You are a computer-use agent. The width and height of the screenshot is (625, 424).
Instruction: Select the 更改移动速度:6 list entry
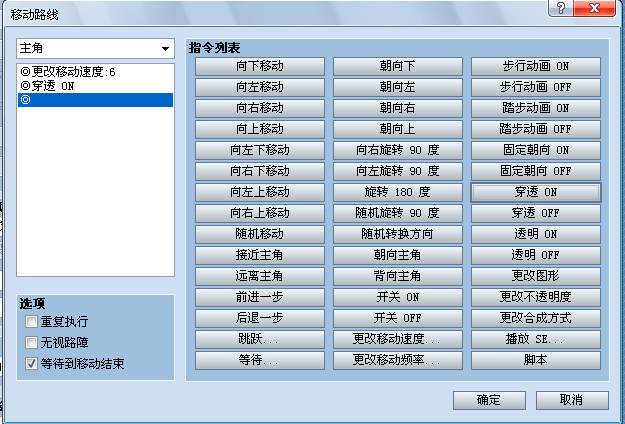(x=95, y=72)
